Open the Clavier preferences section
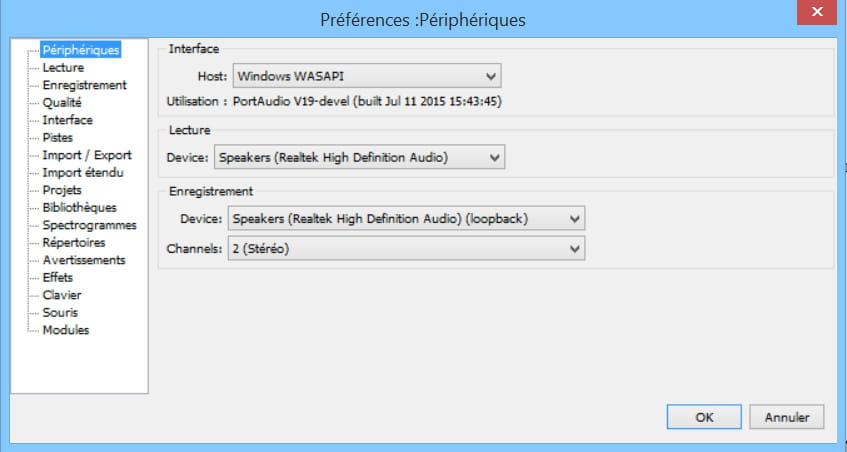 pyautogui.click(x=62, y=295)
